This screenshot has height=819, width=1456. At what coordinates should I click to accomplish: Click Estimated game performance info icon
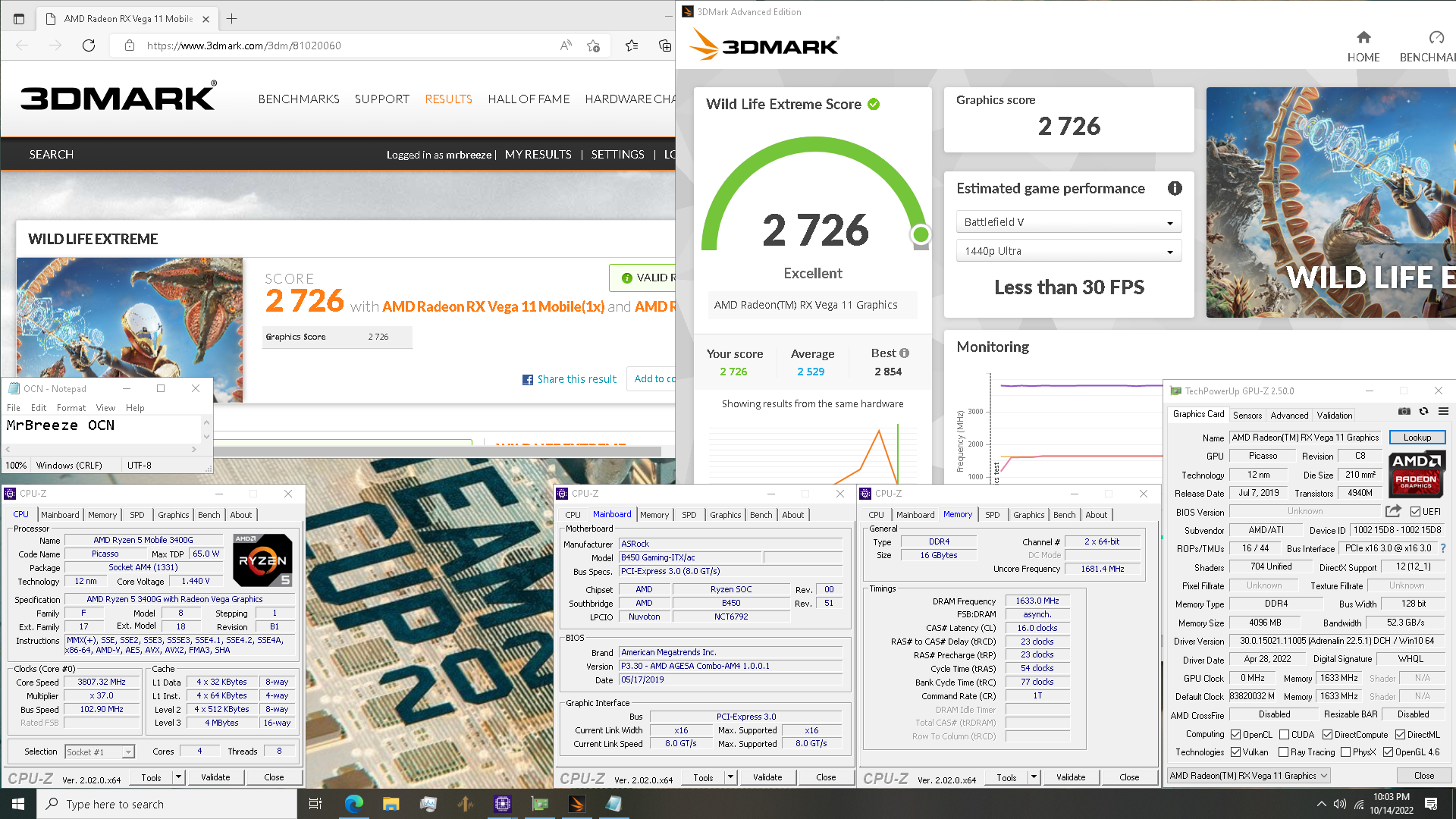click(x=1175, y=188)
